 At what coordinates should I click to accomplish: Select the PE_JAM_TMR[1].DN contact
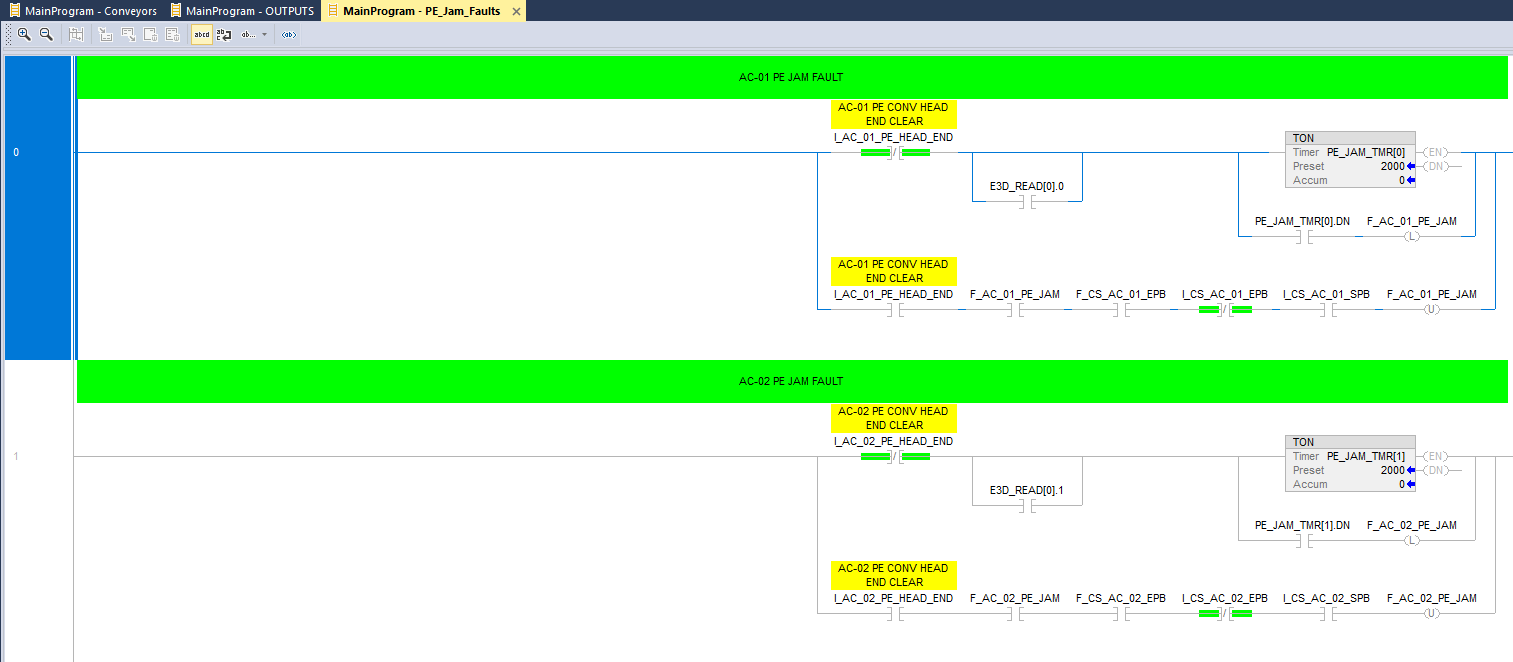[x=1302, y=541]
